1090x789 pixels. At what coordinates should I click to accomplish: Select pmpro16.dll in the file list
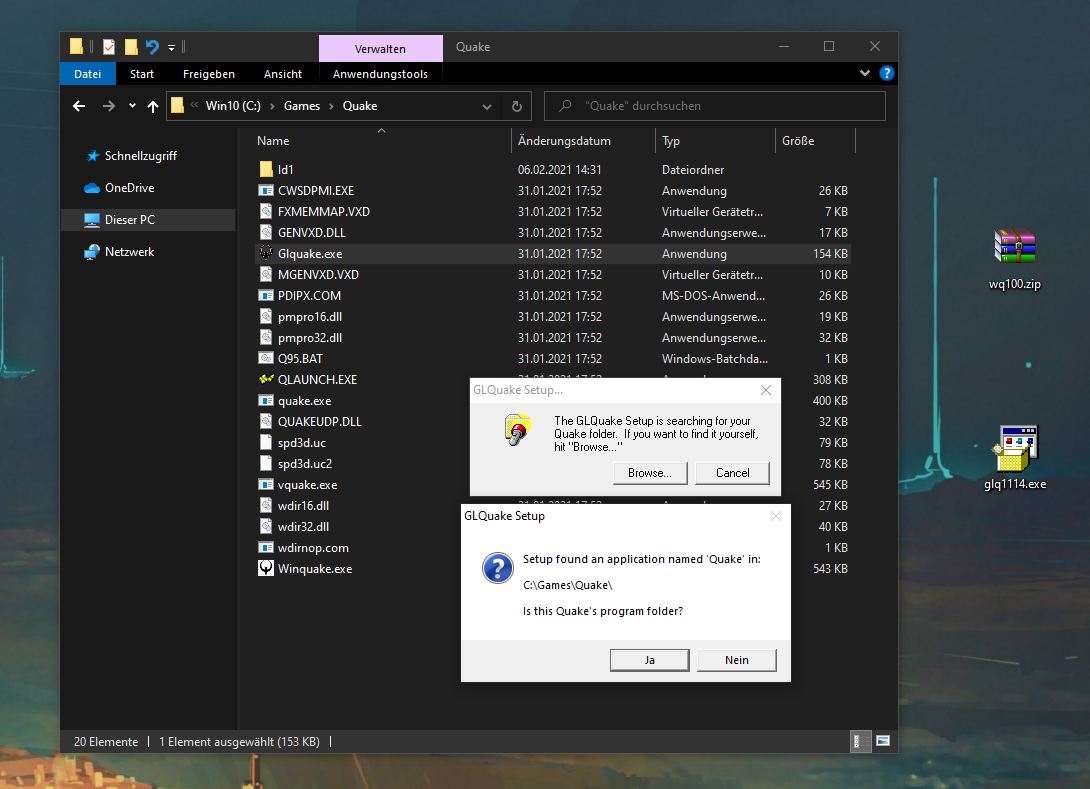[x=309, y=316]
